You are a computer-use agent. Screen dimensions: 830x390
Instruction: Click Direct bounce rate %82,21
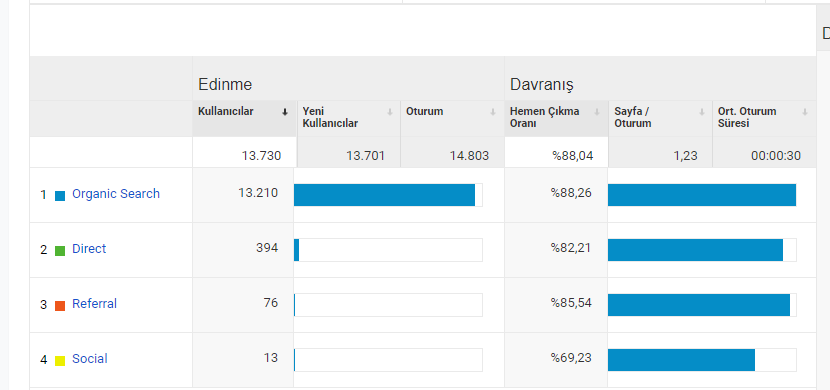(571, 248)
